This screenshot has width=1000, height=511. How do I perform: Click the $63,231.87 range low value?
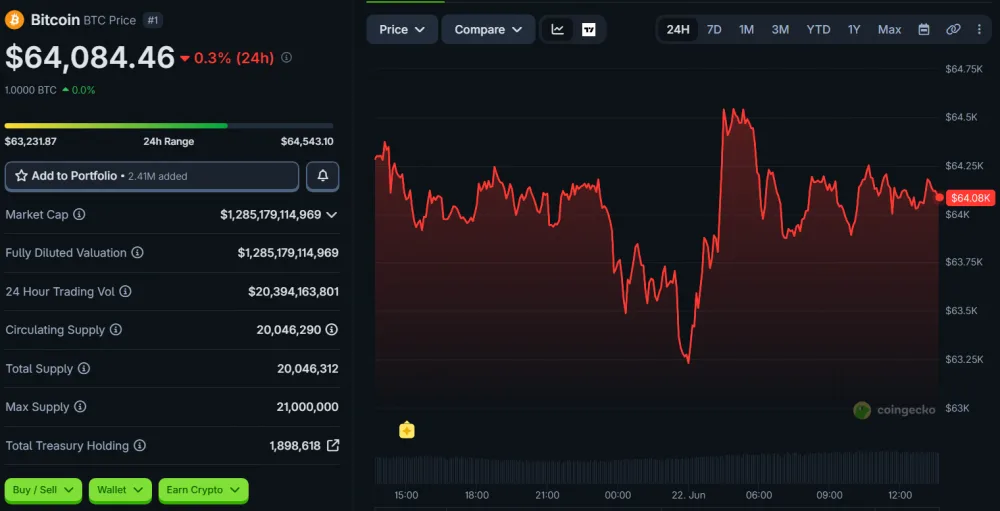31,142
